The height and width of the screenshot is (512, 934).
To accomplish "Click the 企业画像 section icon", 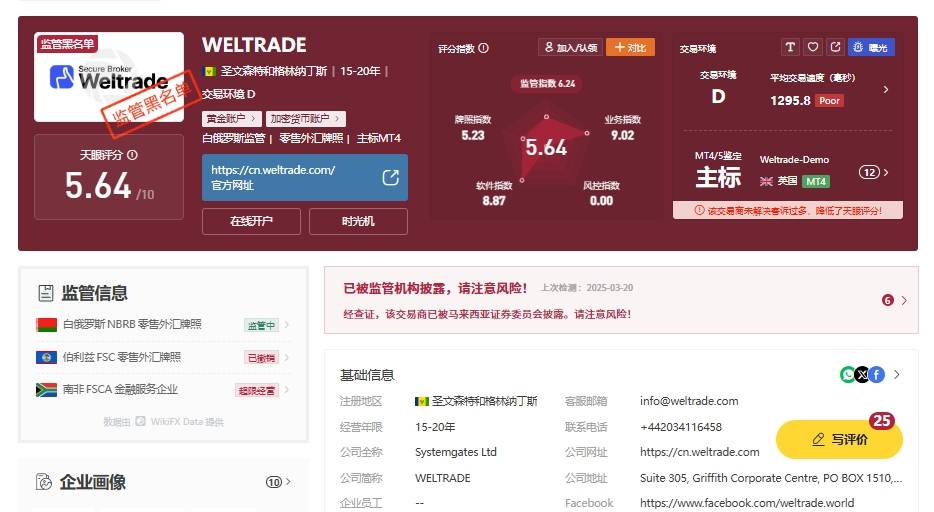I will click(x=44, y=482).
